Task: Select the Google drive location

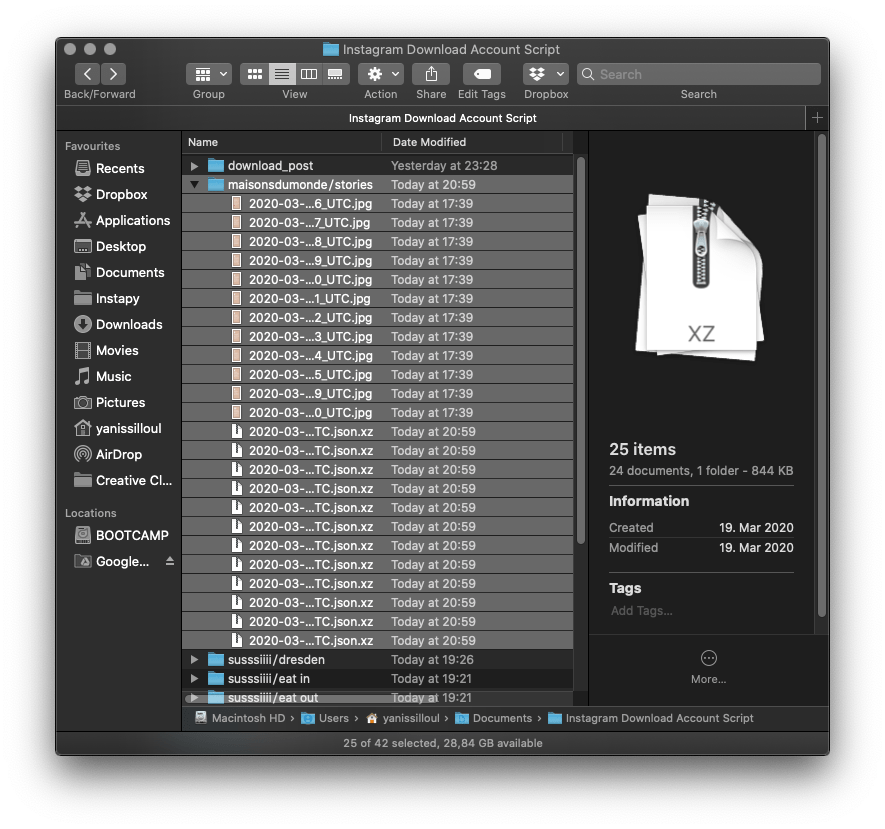Action: point(122,561)
